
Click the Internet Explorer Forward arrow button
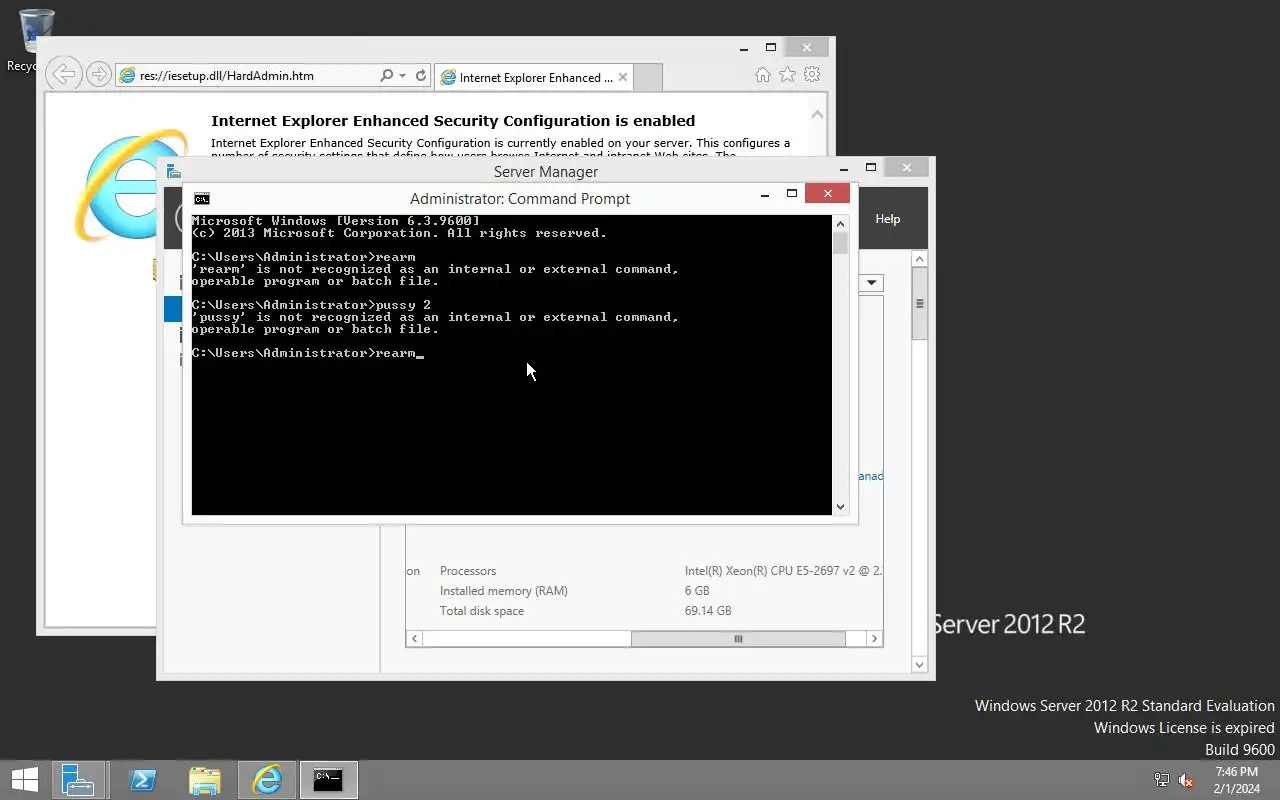(98, 75)
